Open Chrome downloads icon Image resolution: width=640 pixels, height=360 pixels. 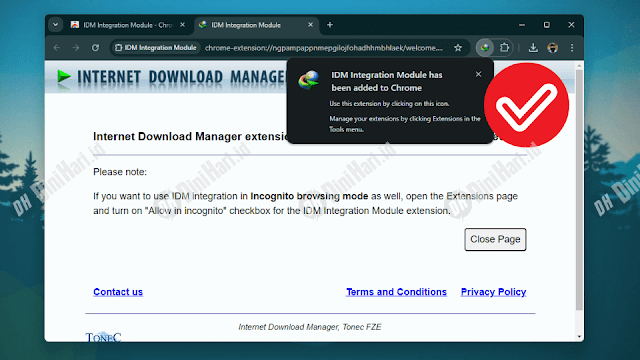coord(533,48)
